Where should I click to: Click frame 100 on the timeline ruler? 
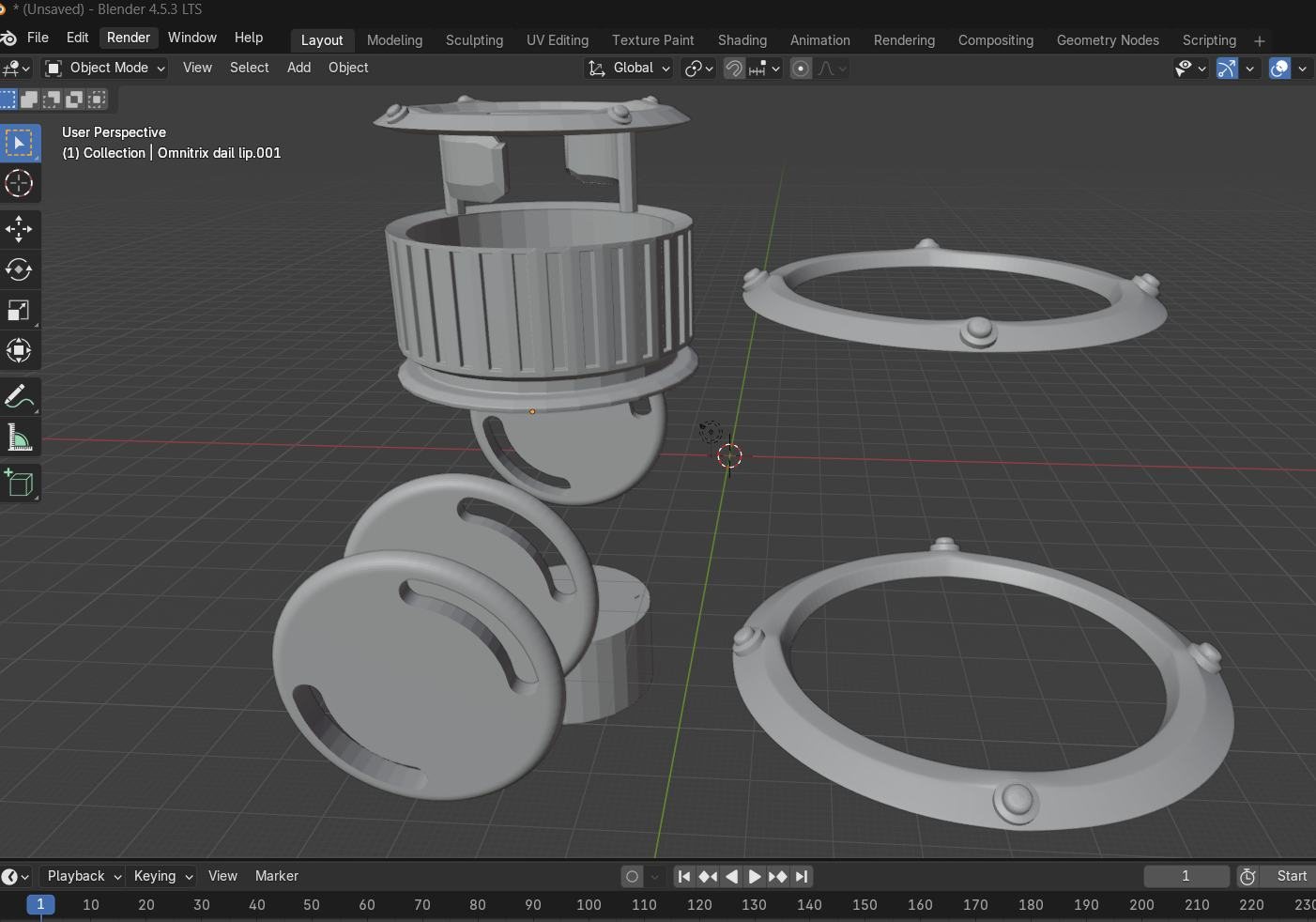click(589, 905)
